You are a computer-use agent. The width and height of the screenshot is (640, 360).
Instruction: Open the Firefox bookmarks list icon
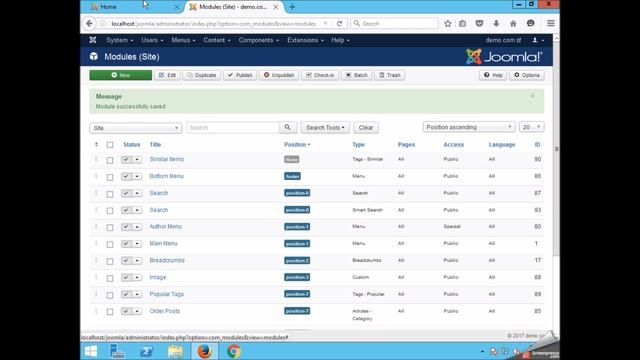462,24
